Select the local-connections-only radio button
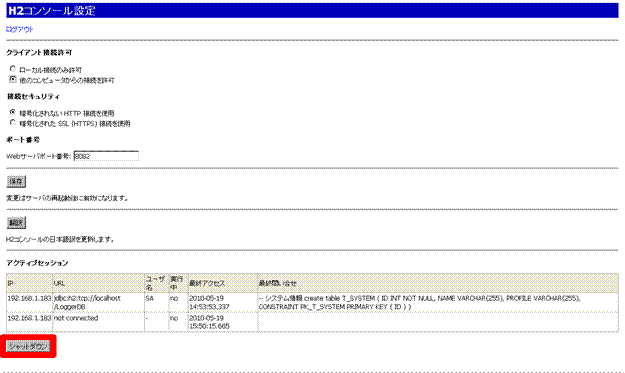Viewport: 625px width, 373px height. [x=13, y=69]
